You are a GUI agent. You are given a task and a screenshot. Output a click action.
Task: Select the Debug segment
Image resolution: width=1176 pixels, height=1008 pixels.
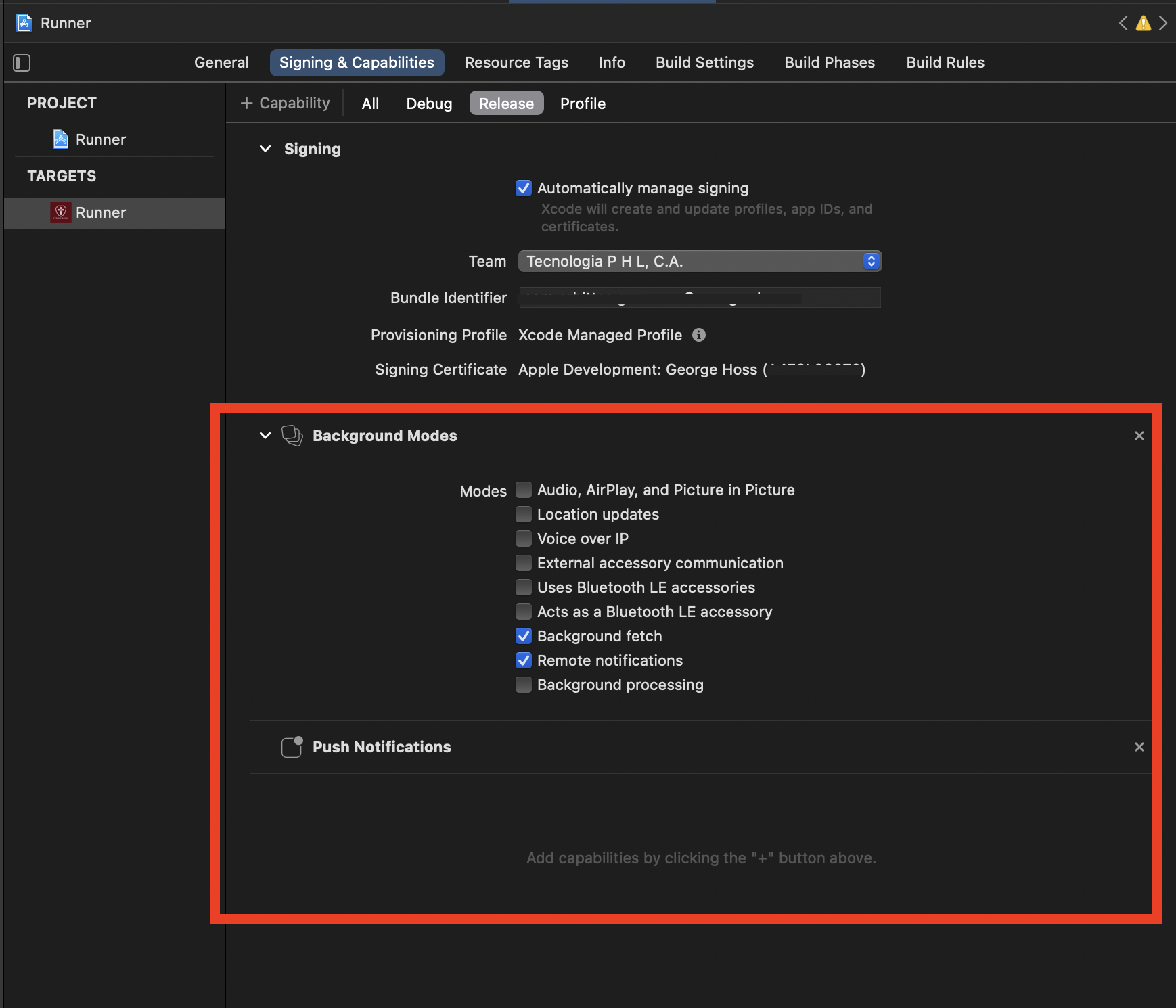coord(429,103)
